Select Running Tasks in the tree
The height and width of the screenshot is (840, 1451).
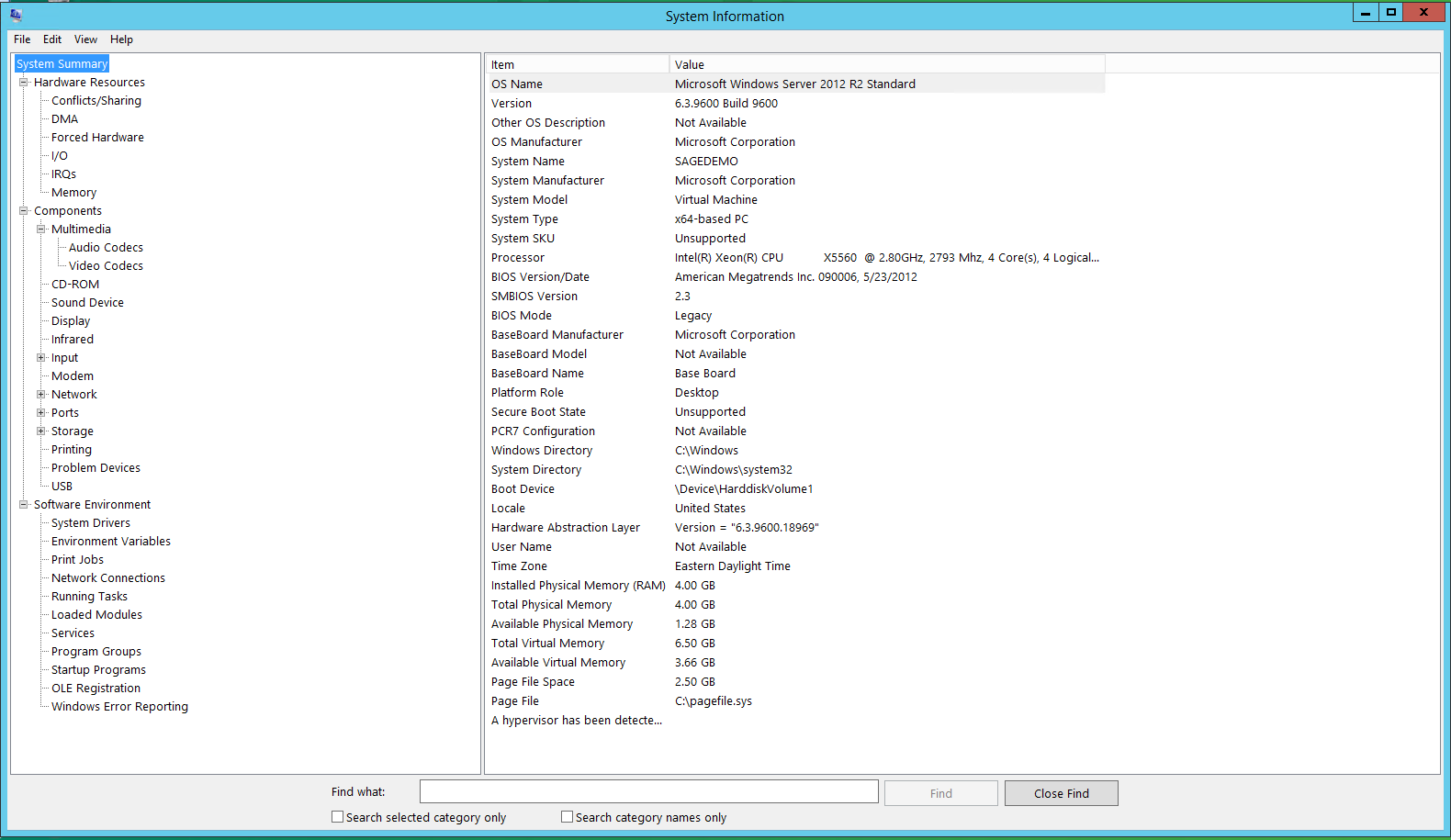pyautogui.click(x=89, y=597)
